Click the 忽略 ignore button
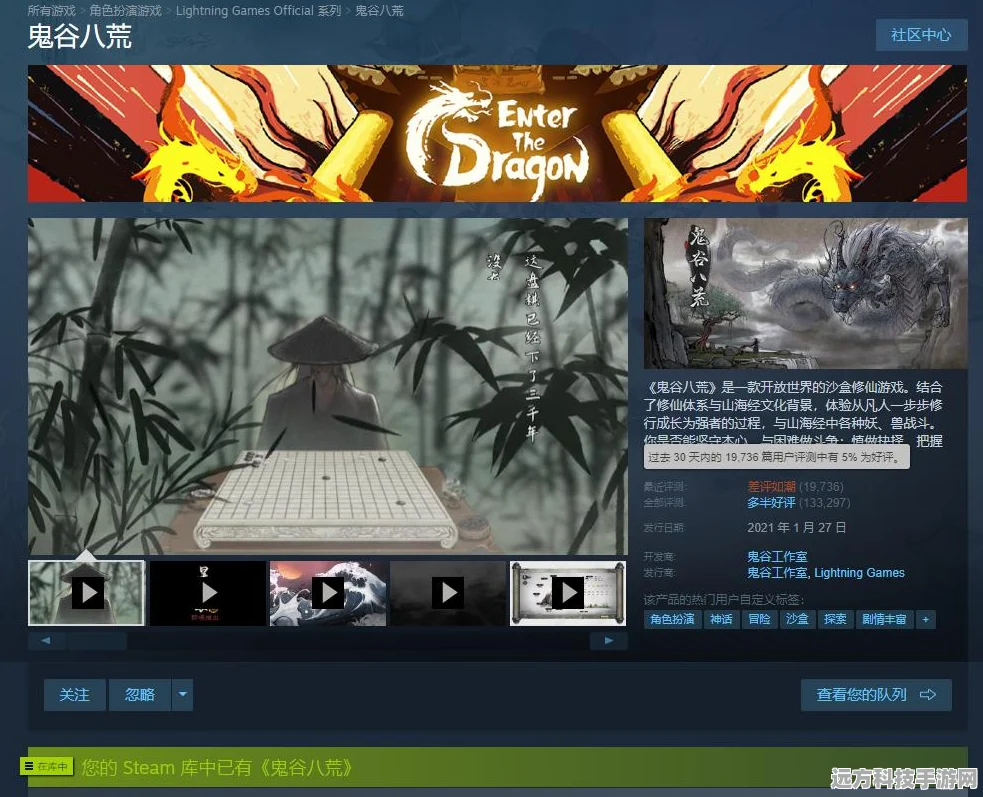Viewport: 983px width, 797px height. point(140,694)
